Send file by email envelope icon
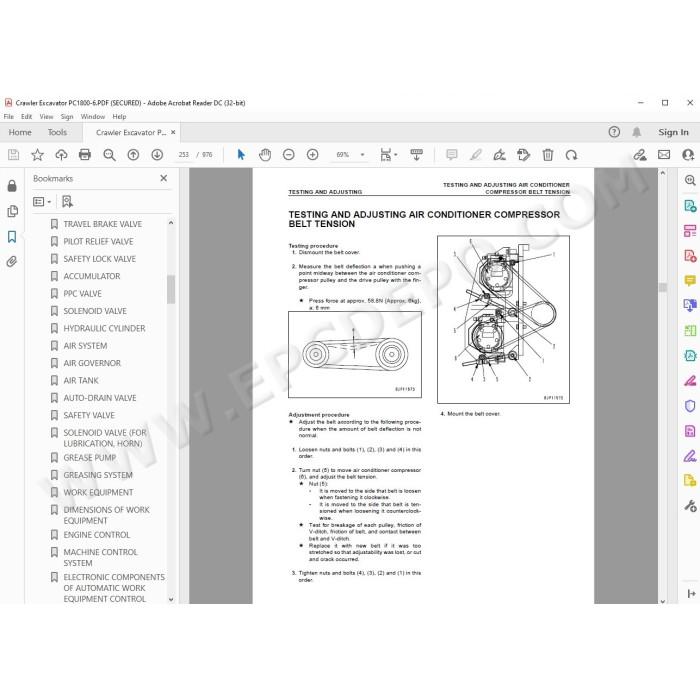The width and height of the screenshot is (700, 700). click(x=664, y=155)
